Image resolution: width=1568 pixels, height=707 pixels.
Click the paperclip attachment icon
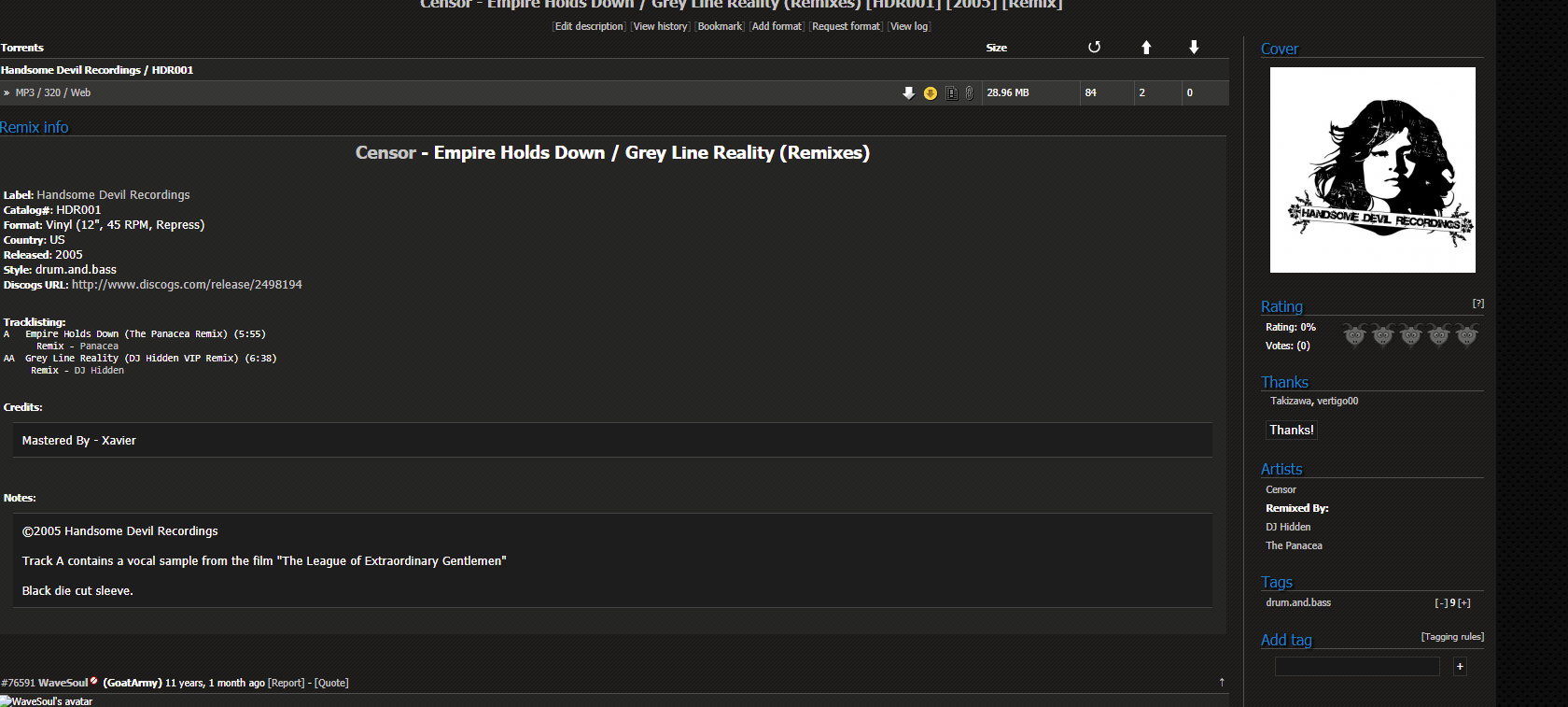pyautogui.click(x=970, y=92)
